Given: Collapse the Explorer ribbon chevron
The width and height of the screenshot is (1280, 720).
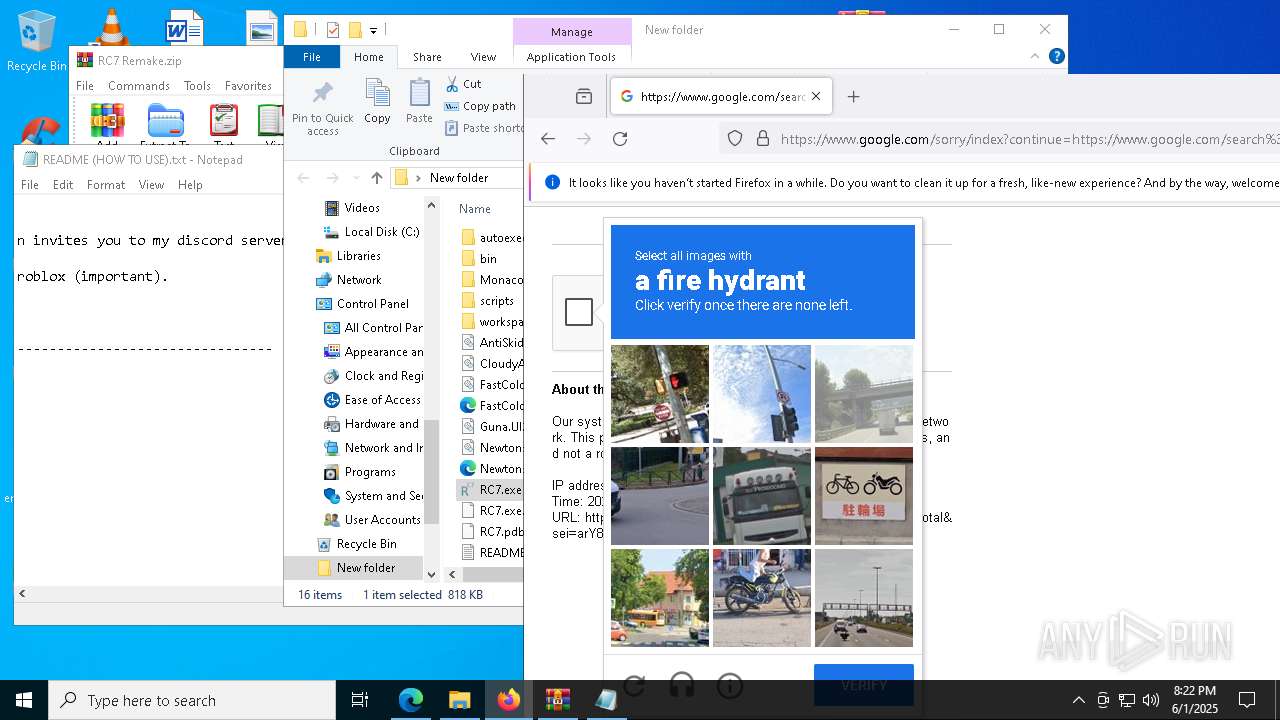Looking at the screenshot, I should (1034, 57).
